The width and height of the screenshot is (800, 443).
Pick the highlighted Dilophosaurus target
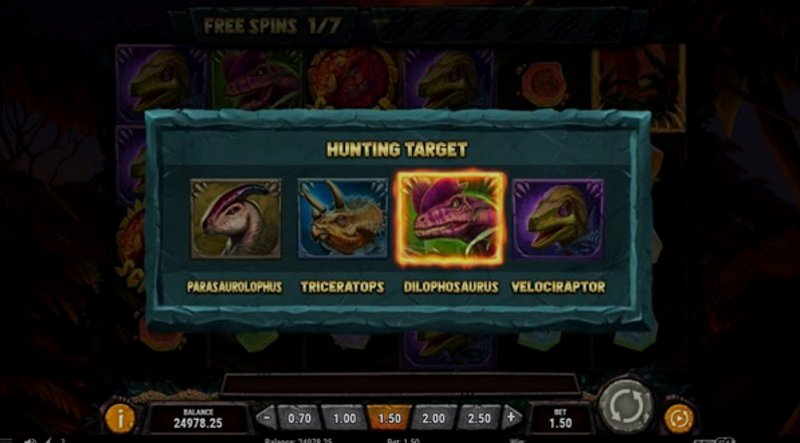tap(450, 218)
